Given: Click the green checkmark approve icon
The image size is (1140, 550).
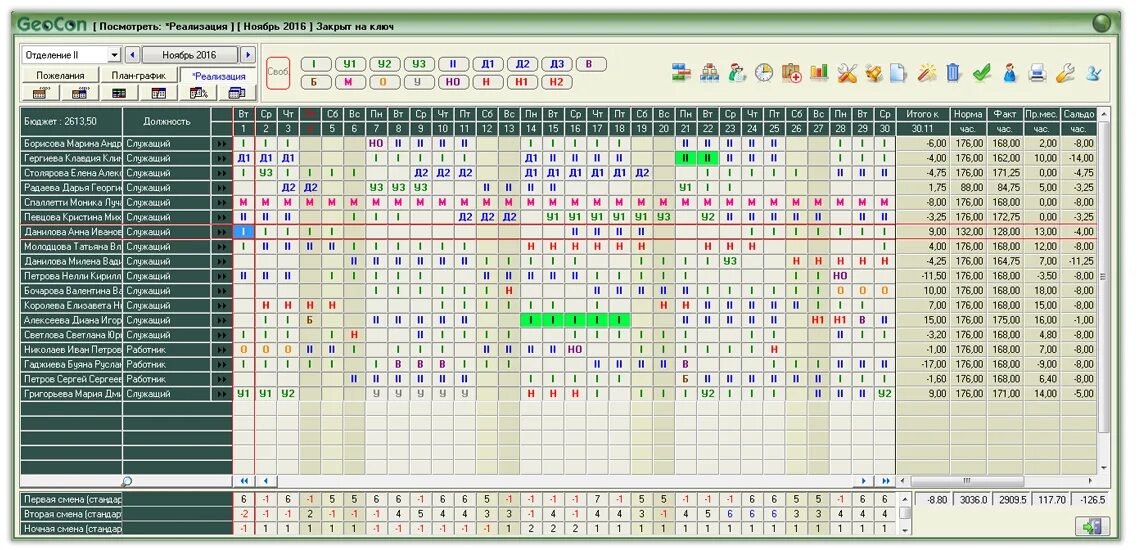Looking at the screenshot, I should click(982, 72).
